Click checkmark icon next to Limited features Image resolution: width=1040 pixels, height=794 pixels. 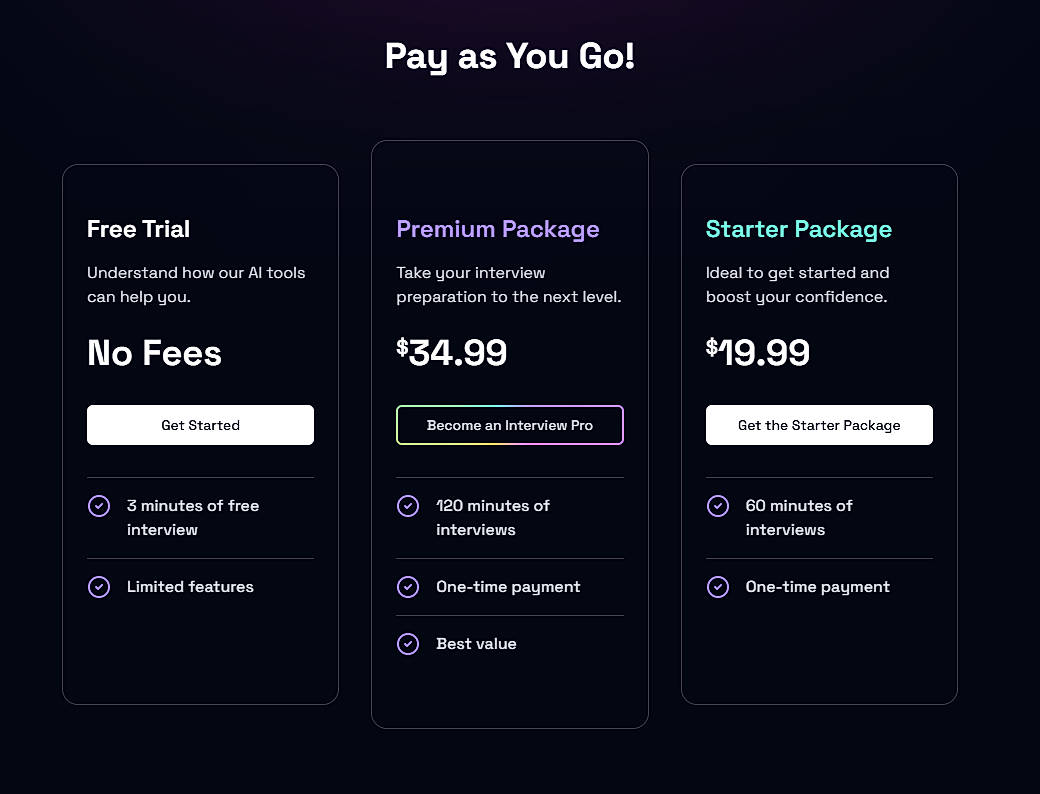(99, 587)
